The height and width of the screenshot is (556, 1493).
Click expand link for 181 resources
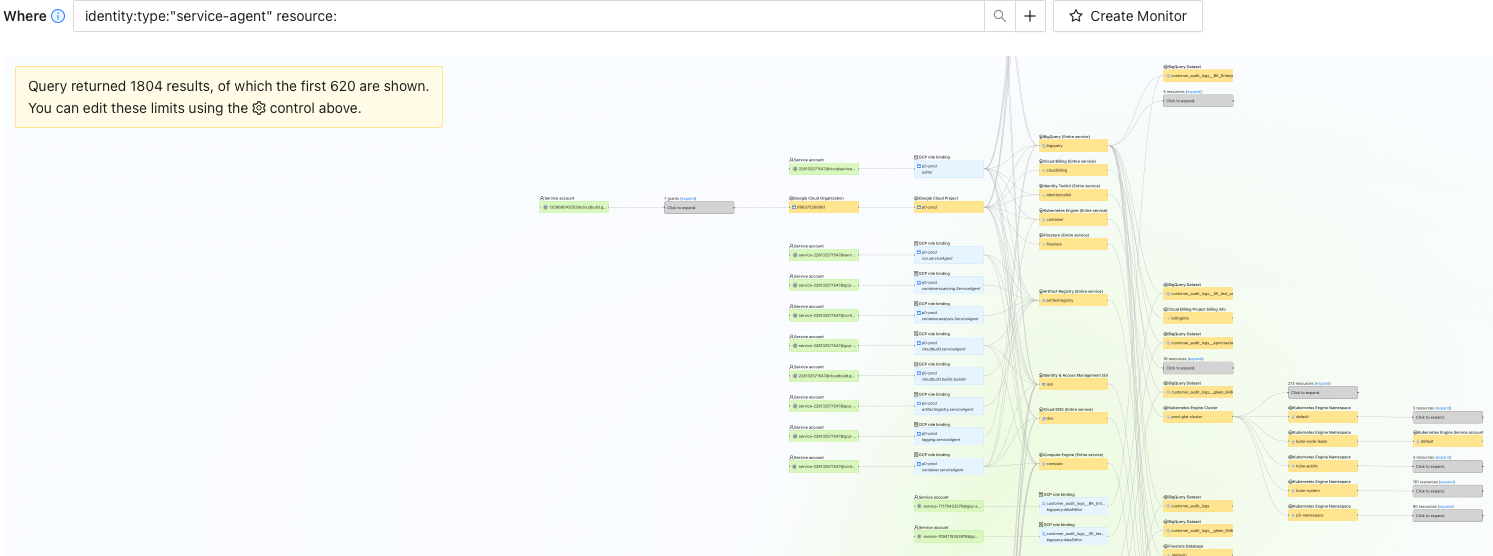coord(1446,482)
